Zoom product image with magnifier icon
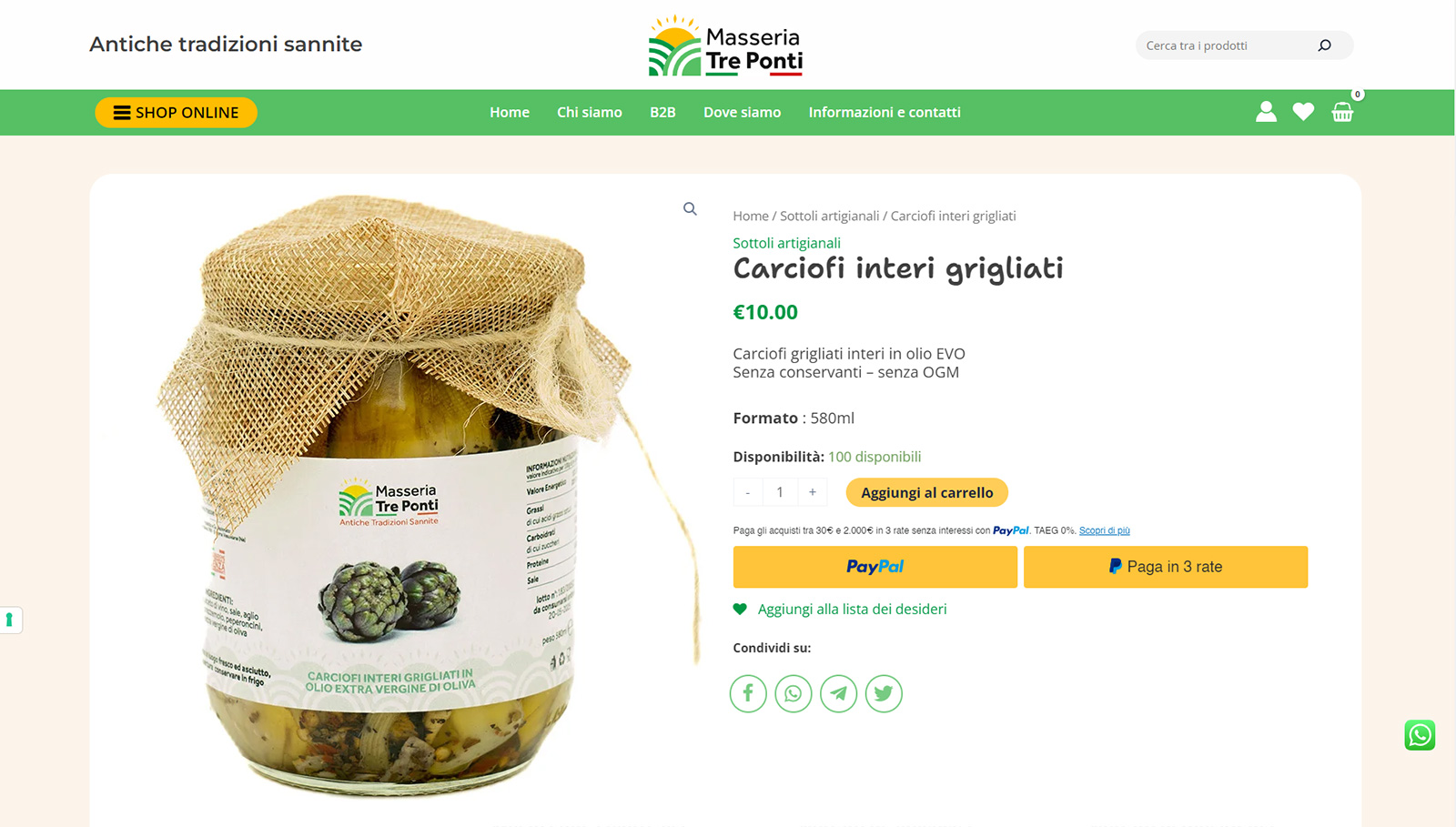Image resolution: width=1456 pixels, height=827 pixels. coord(690,209)
